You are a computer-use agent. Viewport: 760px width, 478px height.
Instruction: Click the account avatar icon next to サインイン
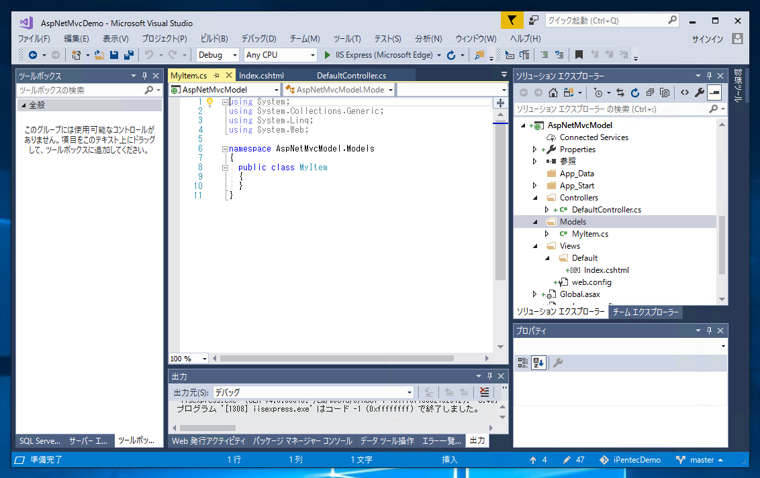(737, 39)
